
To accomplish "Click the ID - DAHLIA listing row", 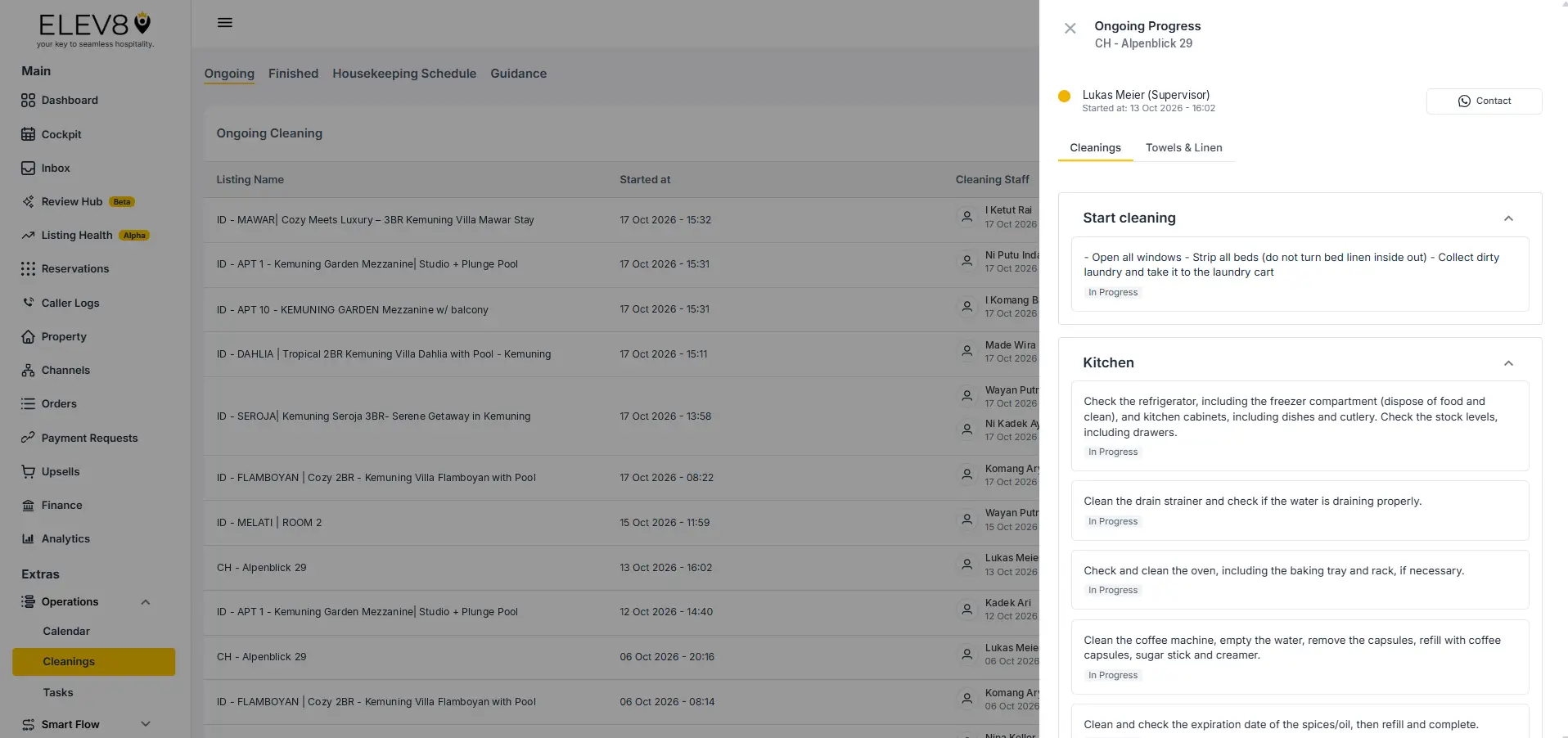I will [621, 354].
